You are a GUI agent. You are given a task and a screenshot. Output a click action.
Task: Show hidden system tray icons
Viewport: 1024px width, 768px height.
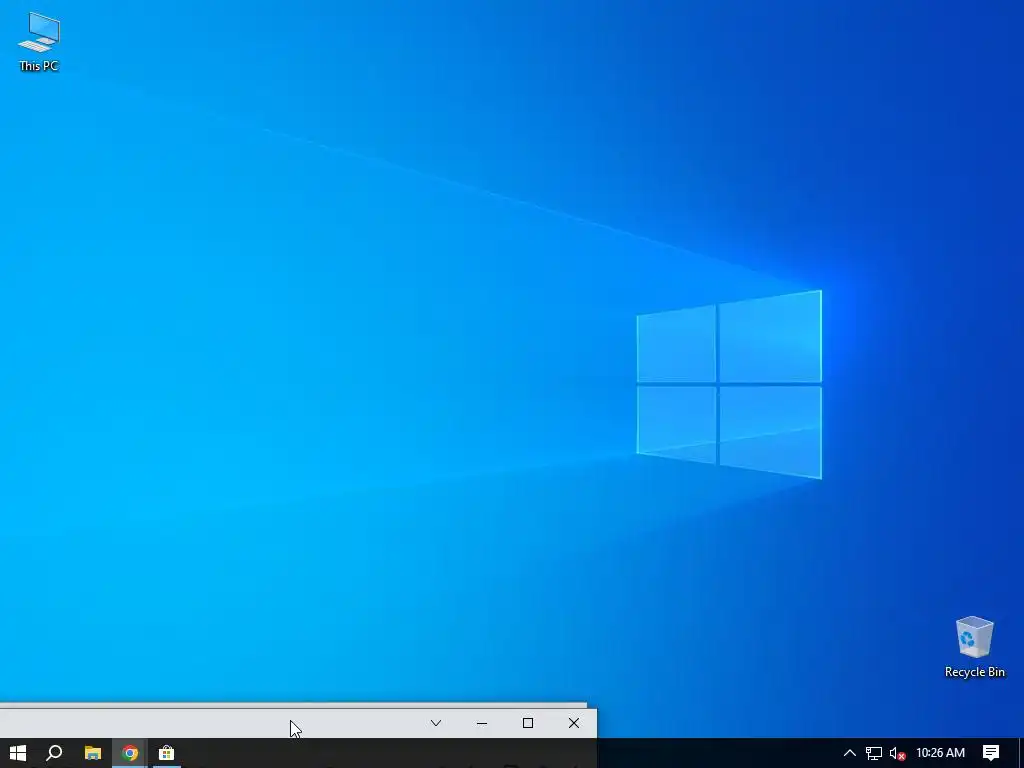850,753
